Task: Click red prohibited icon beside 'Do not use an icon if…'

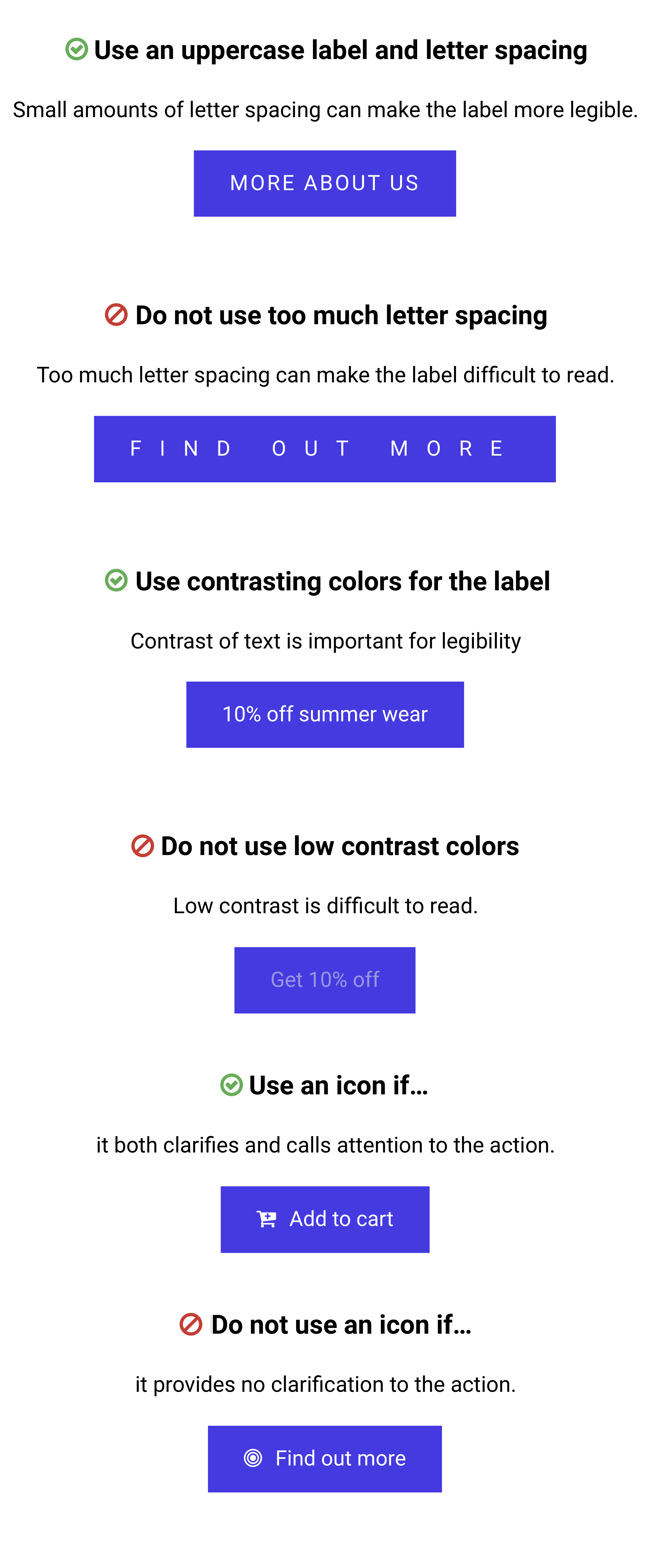Action: [x=191, y=1324]
